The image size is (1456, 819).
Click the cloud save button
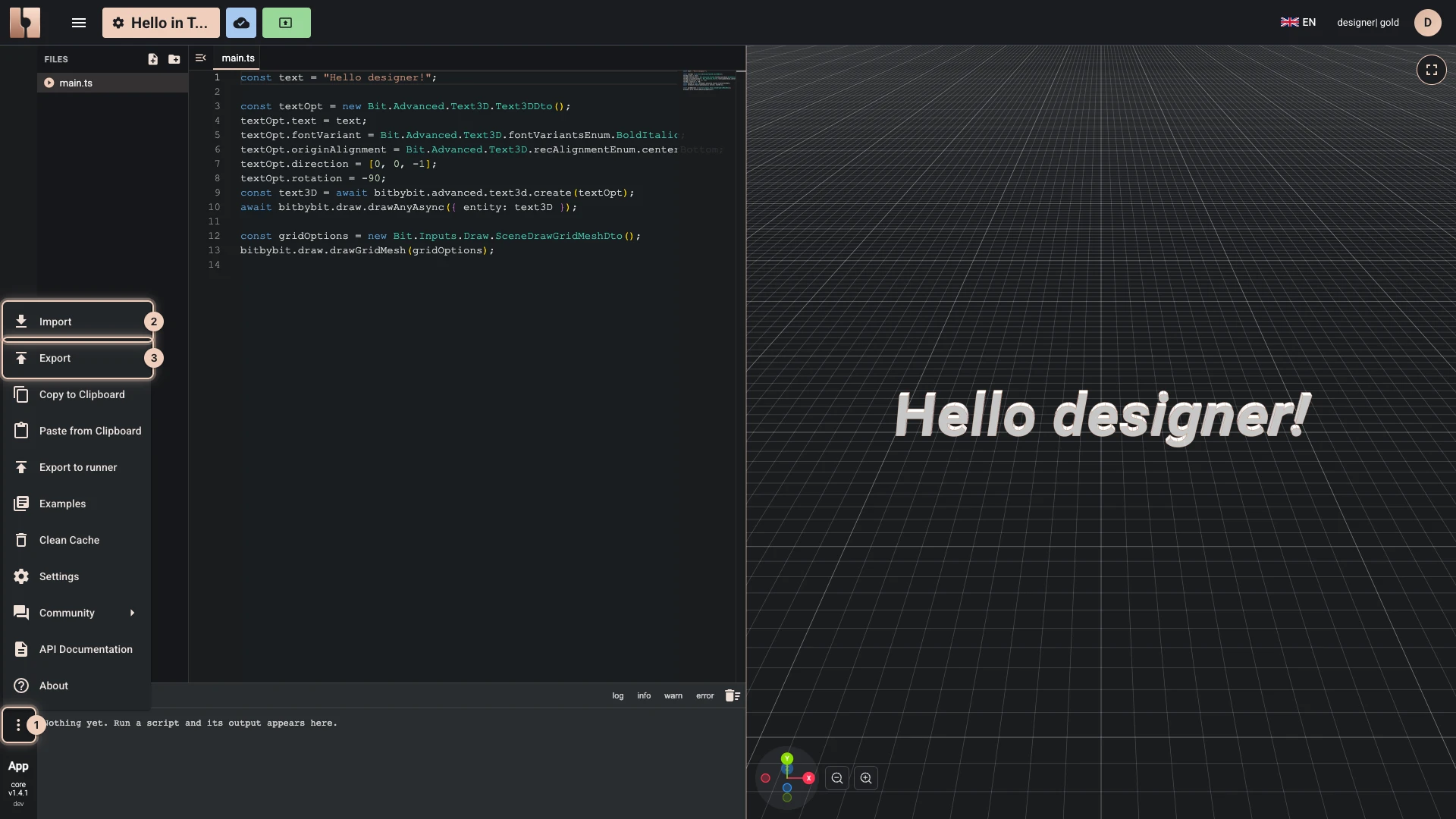click(x=241, y=23)
